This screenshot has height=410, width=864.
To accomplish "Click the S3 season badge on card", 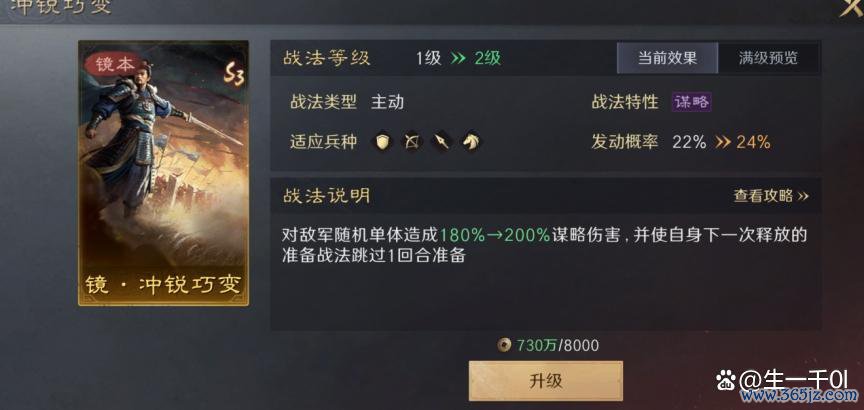I will point(234,73).
